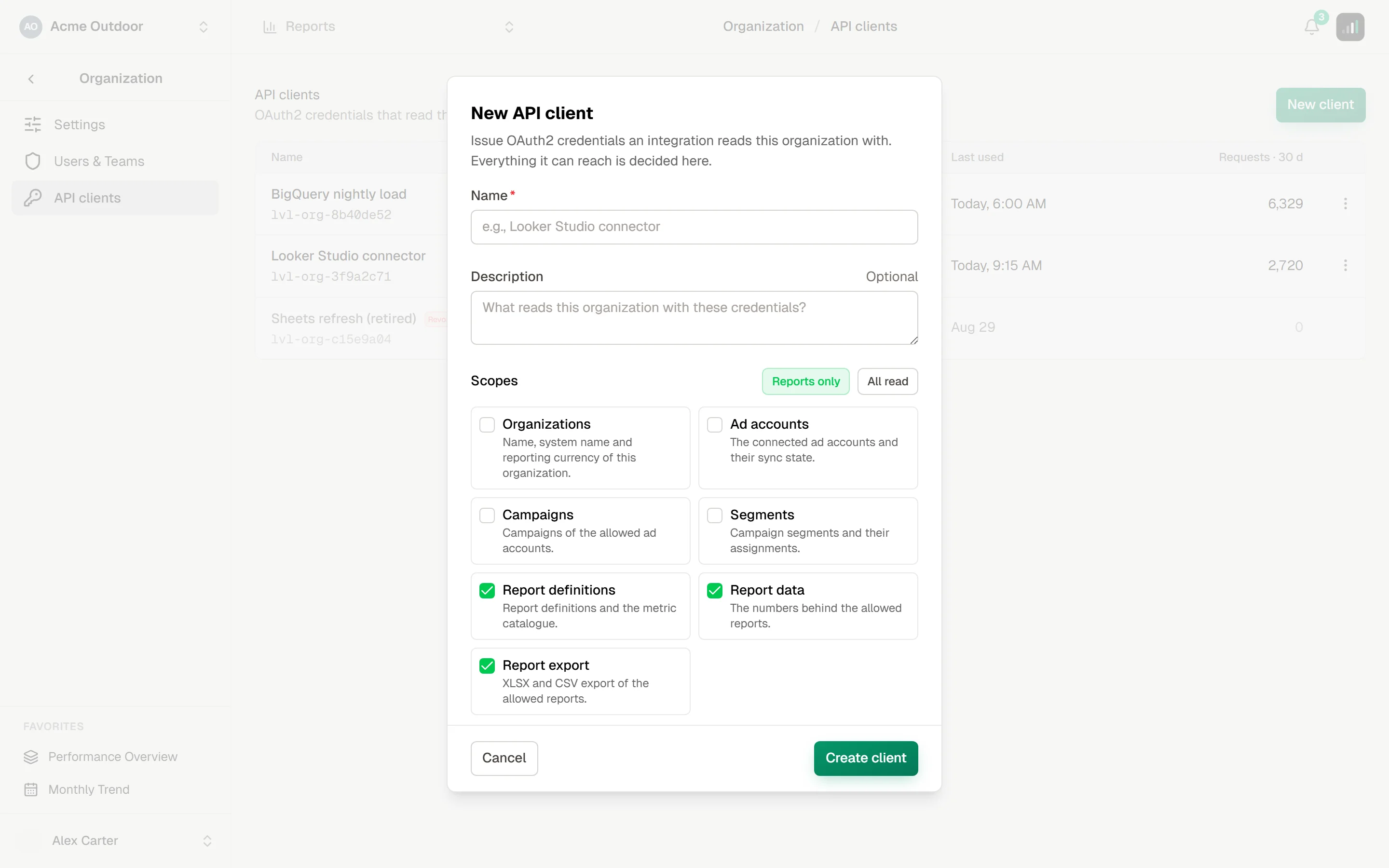Image resolution: width=1389 pixels, height=868 pixels.
Task: Enable the Ad accounts scope checkbox
Action: 715,425
